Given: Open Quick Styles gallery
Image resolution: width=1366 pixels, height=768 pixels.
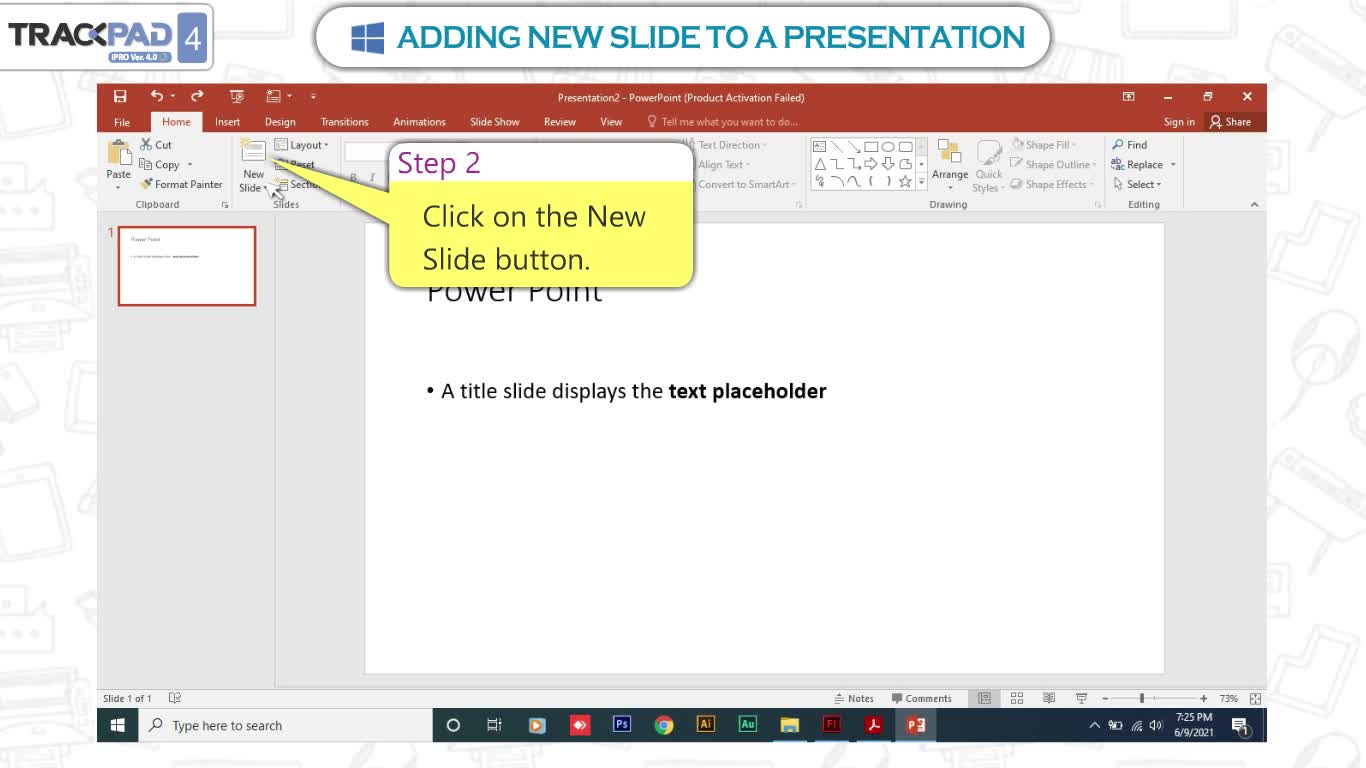Looking at the screenshot, I should (988, 166).
